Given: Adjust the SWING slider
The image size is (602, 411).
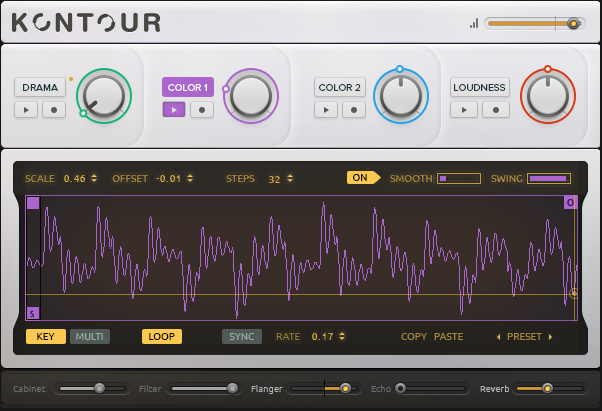Looking at the screenshot, I should click(549, 178).
